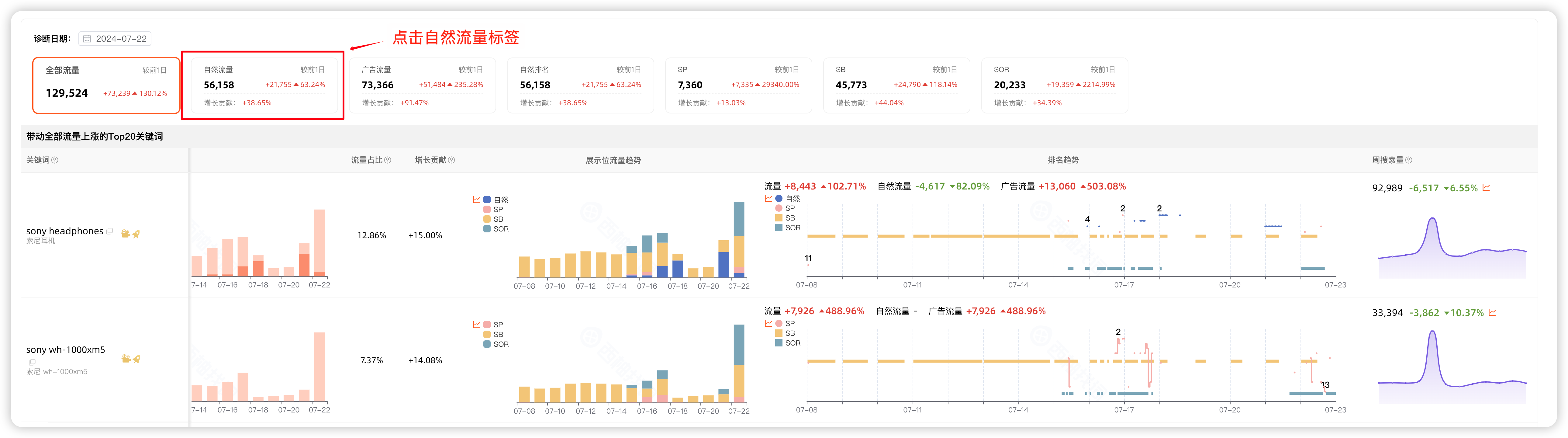The width and height of the screenshot is (1568, 438).
Task: Copy keyword sony headphones via copy icon
Action: coord(109,231)
